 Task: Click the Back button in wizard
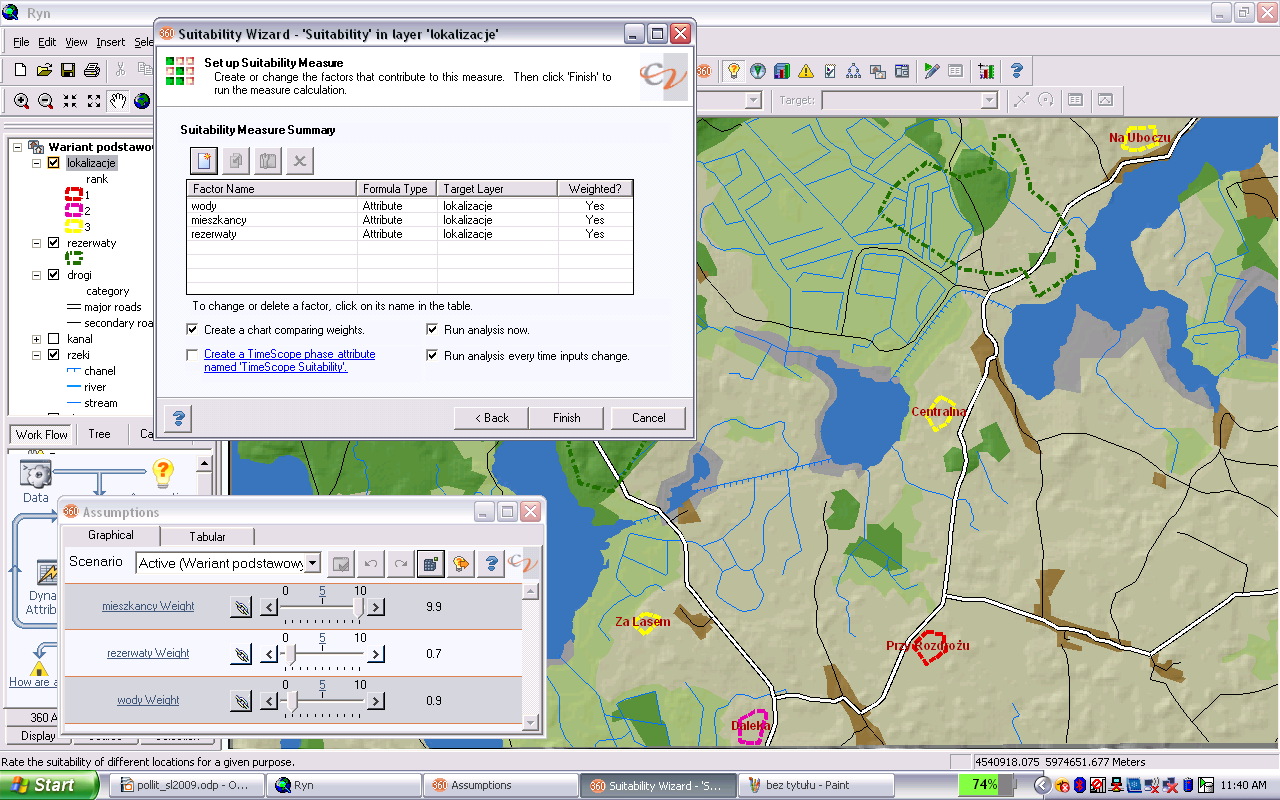click(491, 418)
